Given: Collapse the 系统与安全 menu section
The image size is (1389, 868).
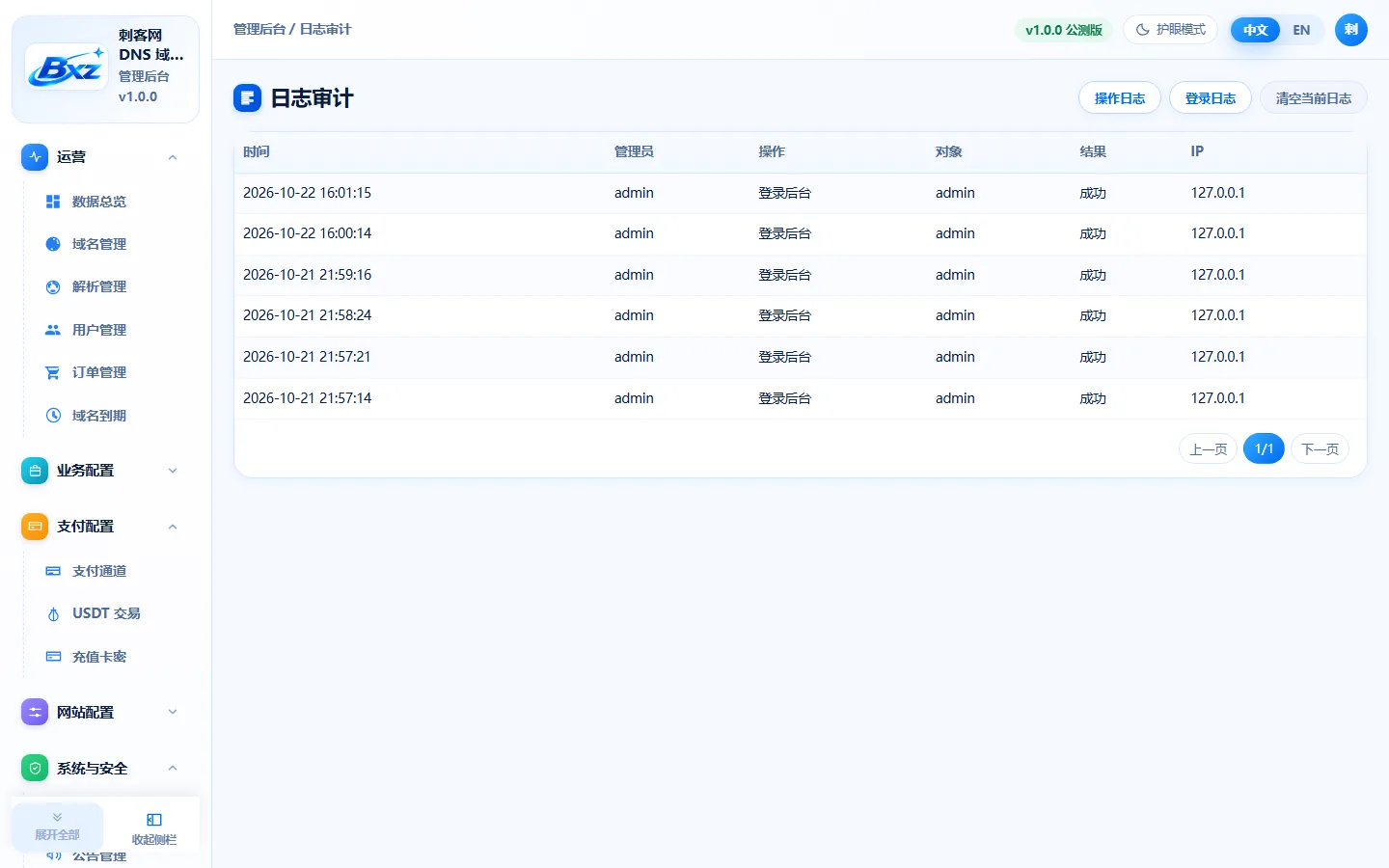Looking at the screenshot, I should [x=173, y=769].
